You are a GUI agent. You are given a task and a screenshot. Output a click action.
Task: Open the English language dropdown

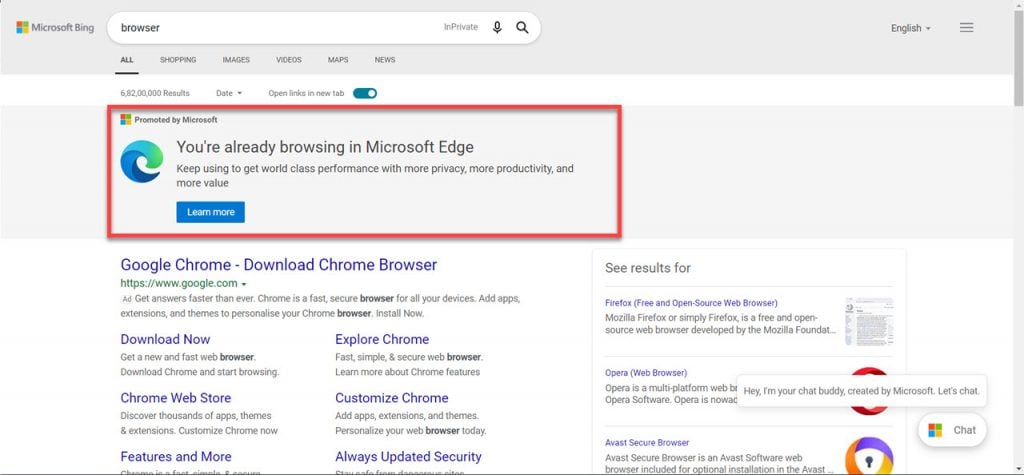(x=910, y=28)
